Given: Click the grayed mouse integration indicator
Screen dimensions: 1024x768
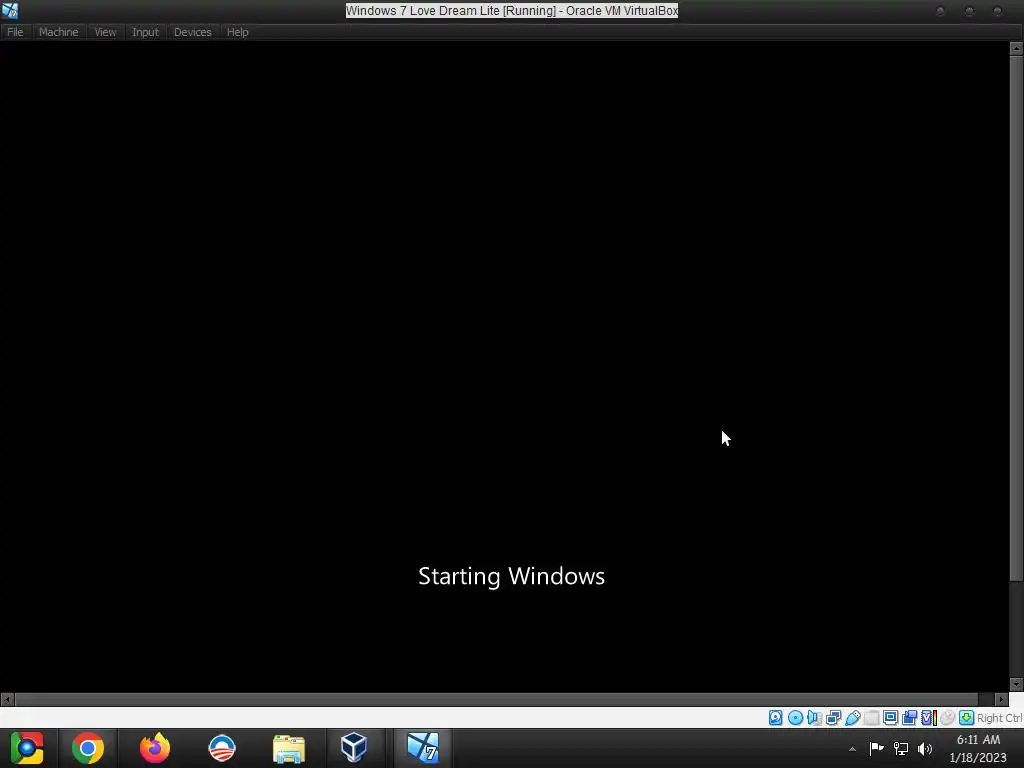Looking at the screenshot, I should pyautogui.click(x=947, y=718).
